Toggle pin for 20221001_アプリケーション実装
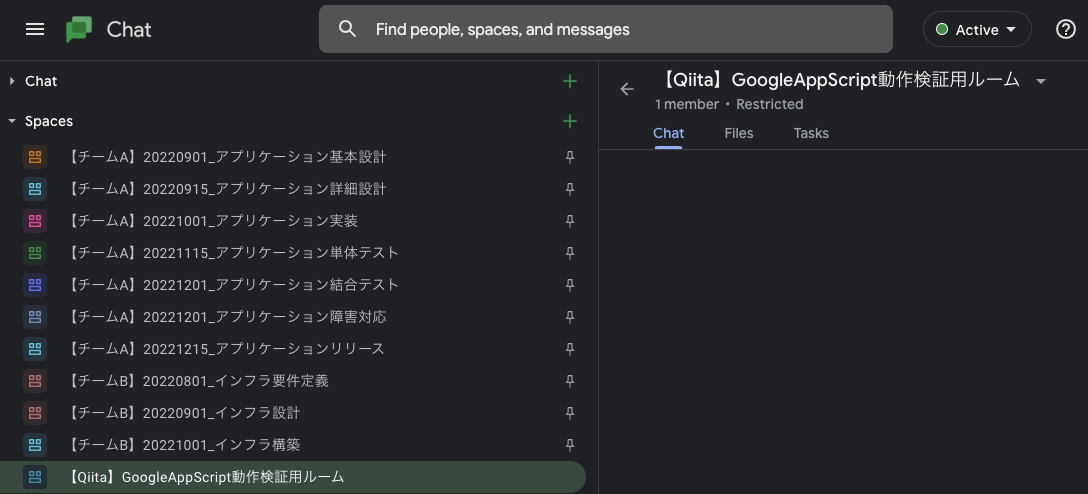The height and width of the screenshot is (494, 1088). (570, 221)
